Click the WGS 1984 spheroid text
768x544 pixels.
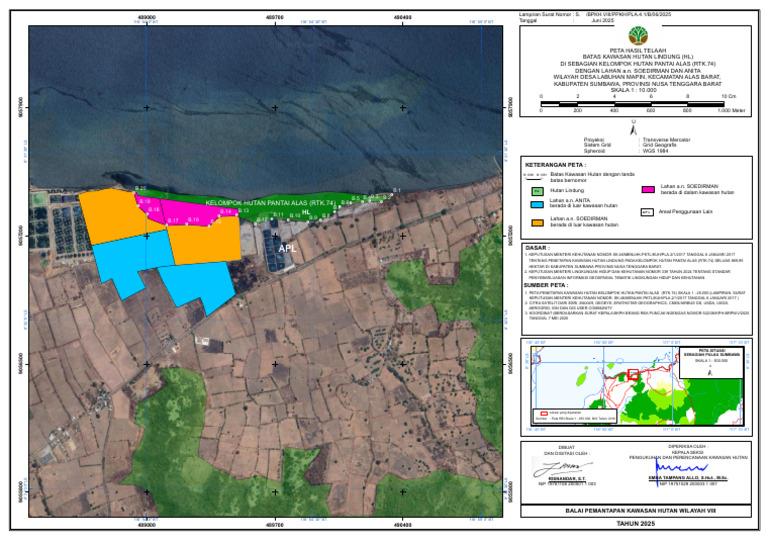click(656, 151)
